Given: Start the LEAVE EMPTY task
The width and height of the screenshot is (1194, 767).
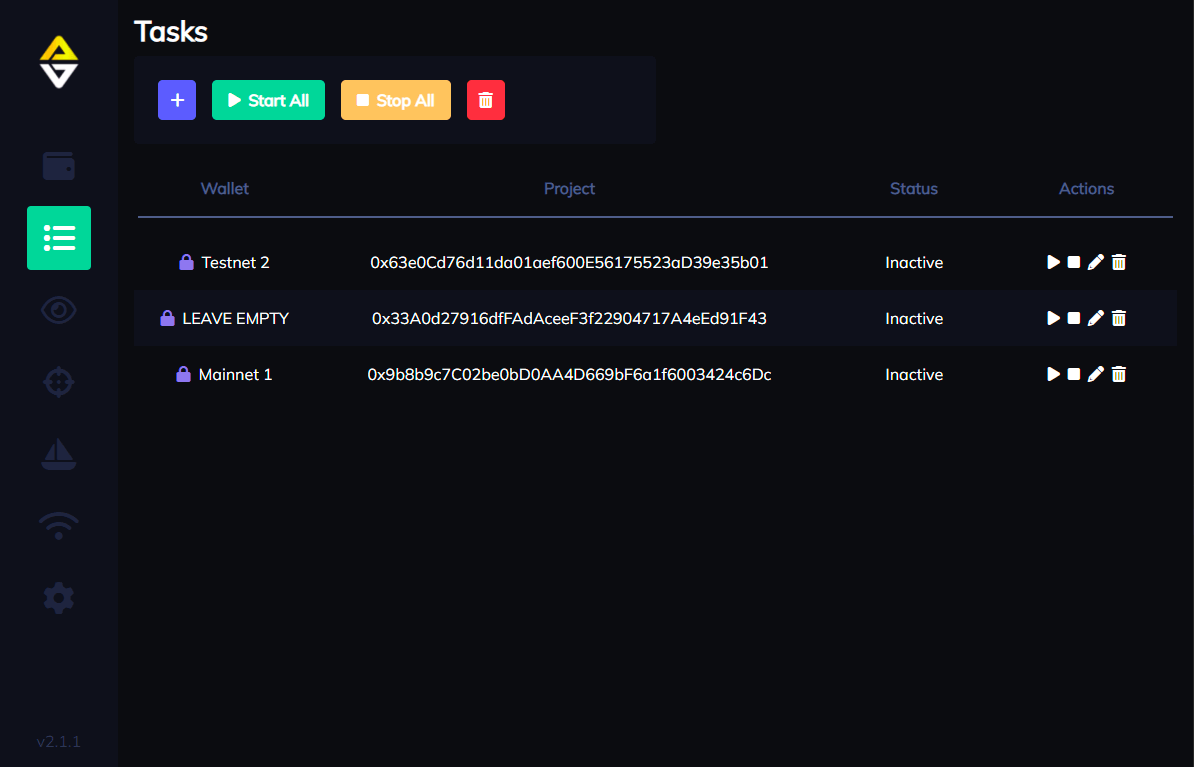Looking at the screenshot, I should (1053, 318).
